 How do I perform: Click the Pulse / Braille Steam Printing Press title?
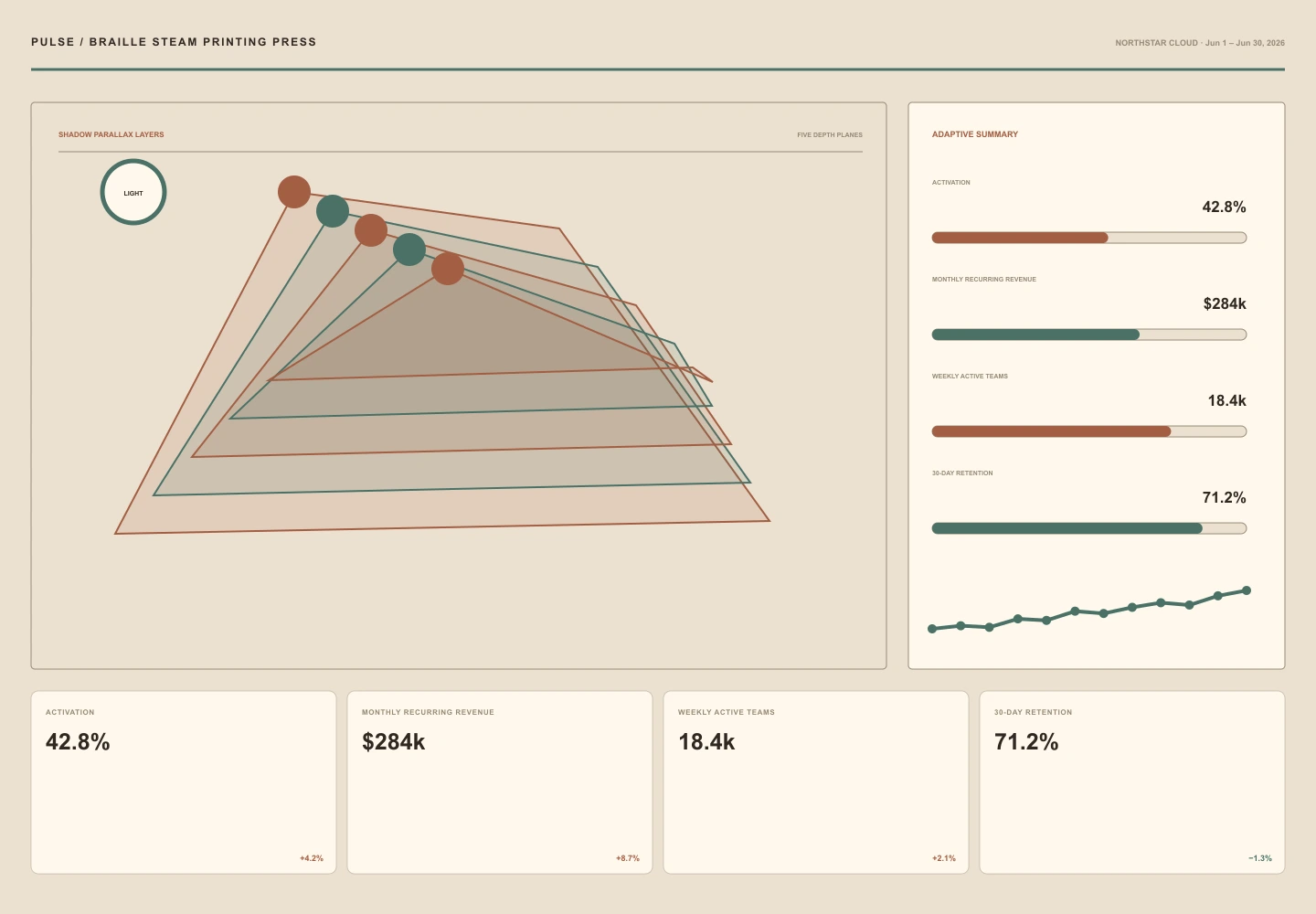click(174, 42)
